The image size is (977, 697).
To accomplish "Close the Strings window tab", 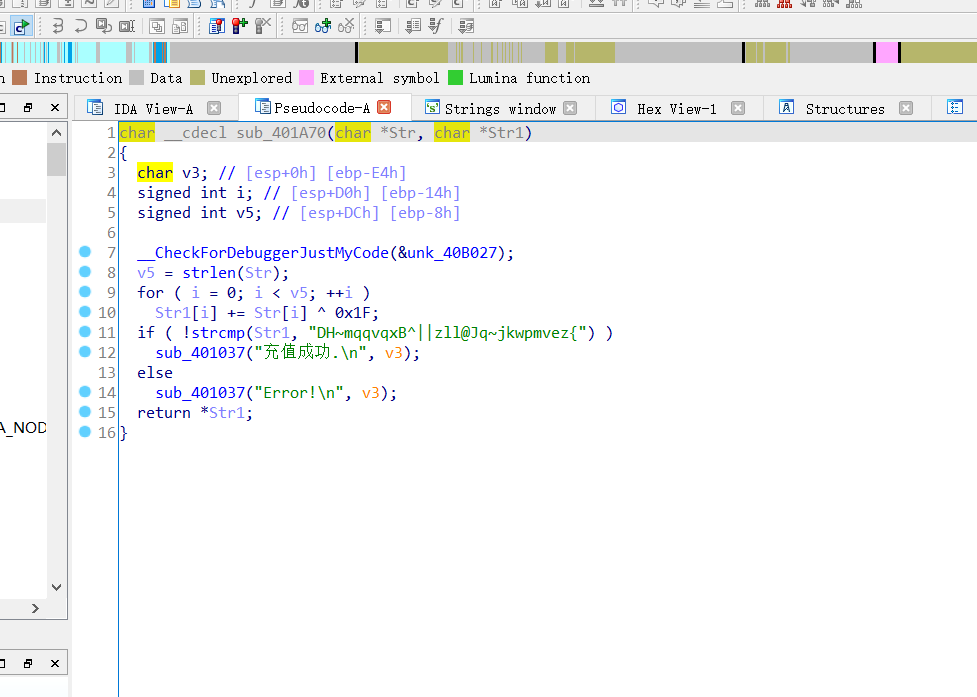I will [x=570, y=108].
